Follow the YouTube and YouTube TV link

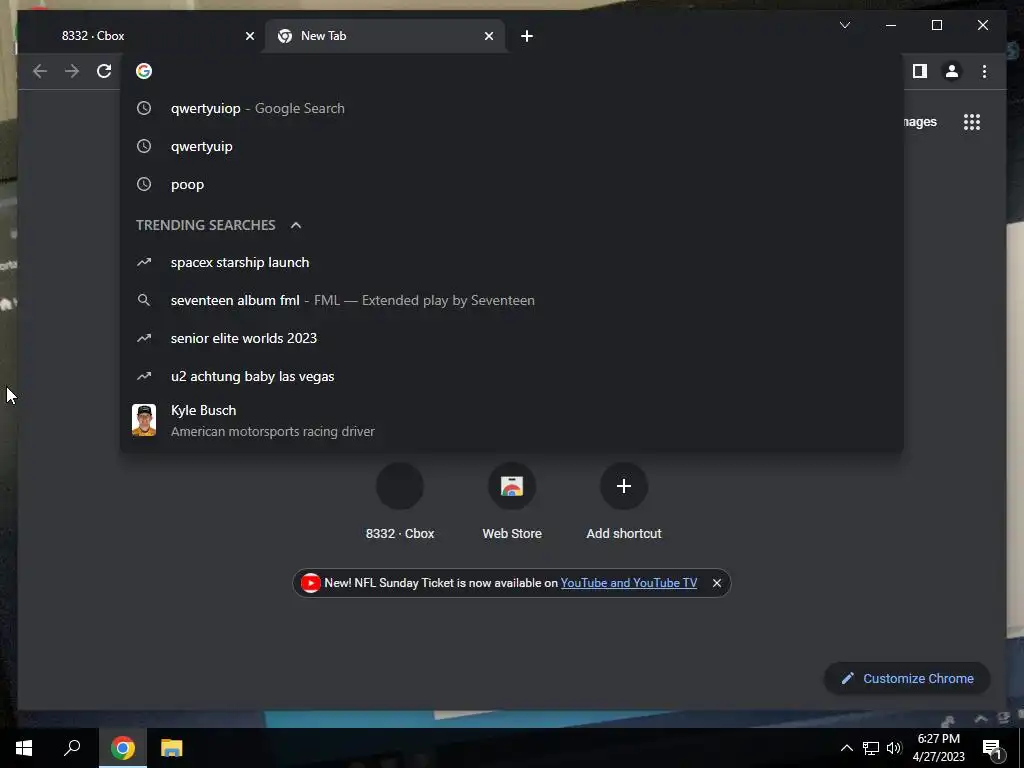click(x=629, y=583)
